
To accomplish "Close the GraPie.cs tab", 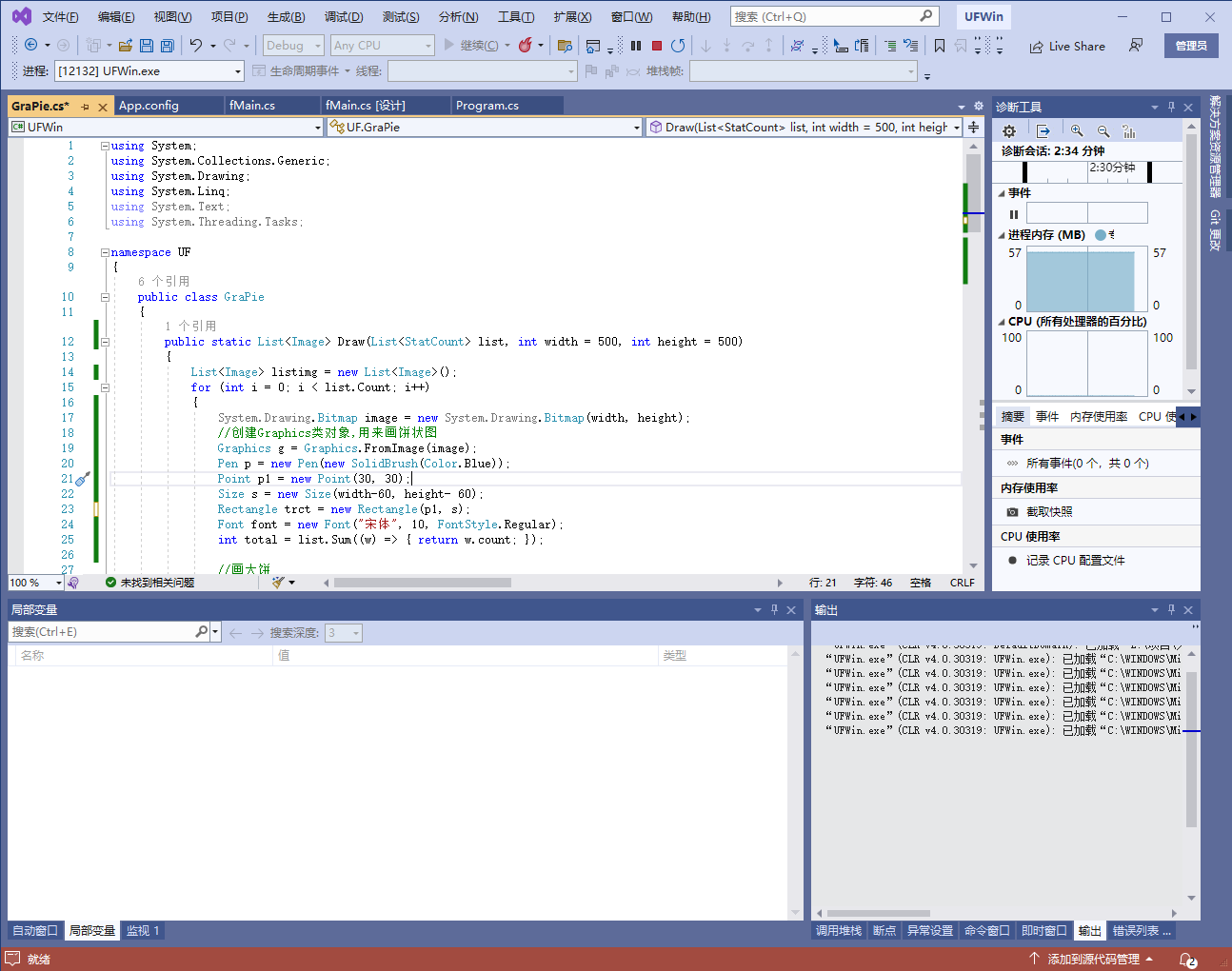I will point(103,107).
